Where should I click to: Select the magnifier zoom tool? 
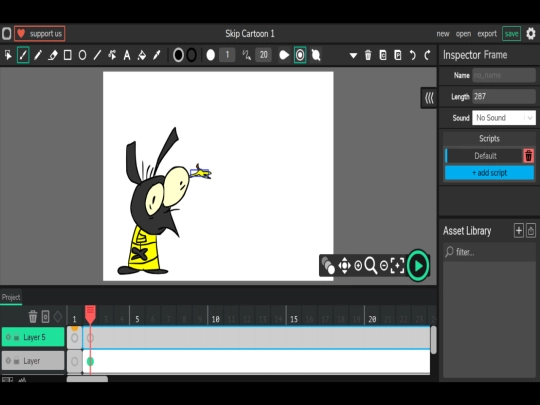click(371, 266)
